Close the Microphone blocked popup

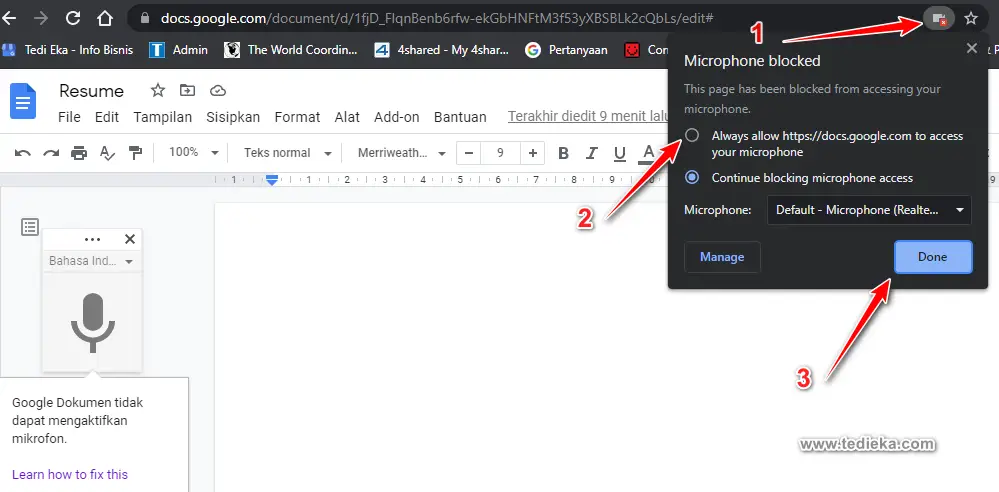click(x=972, y=48)
